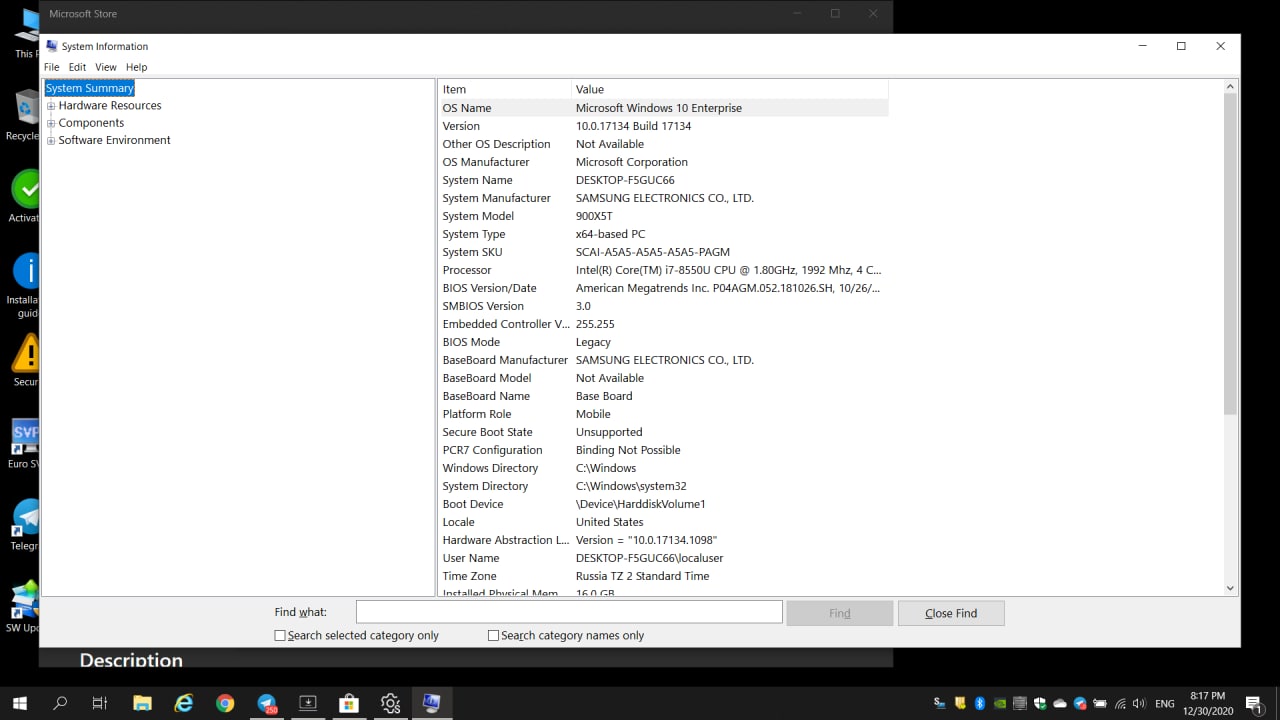Select the 'OS Name' row
This screenshot has height=720, width=1280.
pos(663,108)
